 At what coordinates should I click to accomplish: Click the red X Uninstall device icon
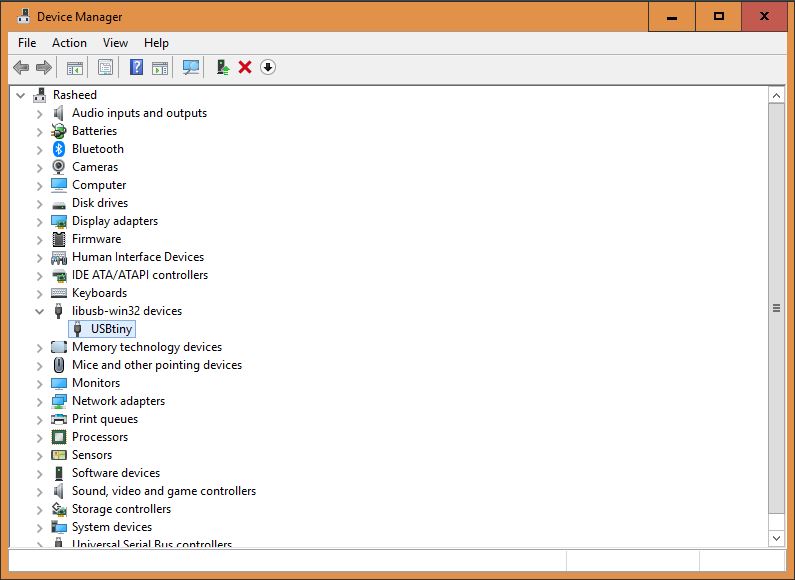click(x=245, y=67)
